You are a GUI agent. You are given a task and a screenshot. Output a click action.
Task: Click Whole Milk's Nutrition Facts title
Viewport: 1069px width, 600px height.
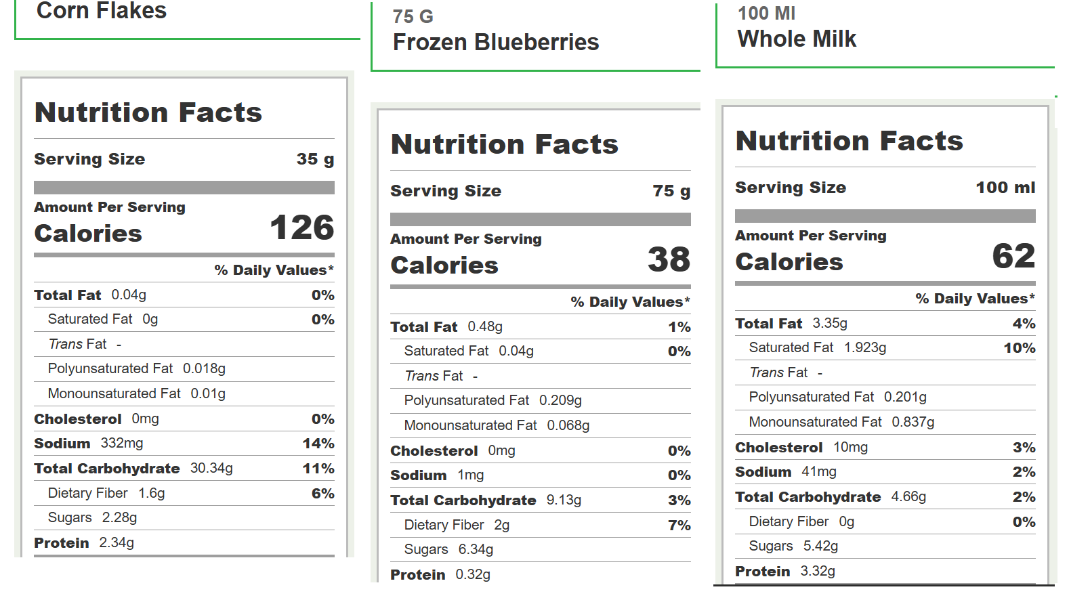click(x=849, y=141)
